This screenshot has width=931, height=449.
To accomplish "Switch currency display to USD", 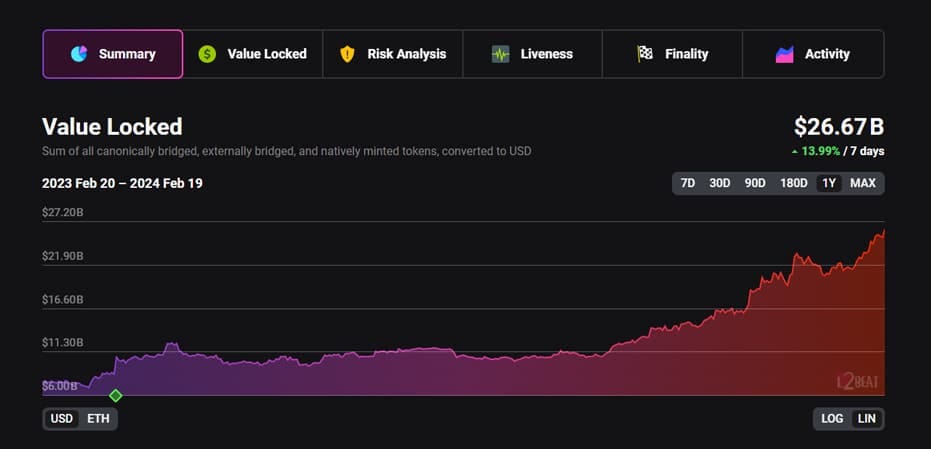I will coord(62,419).
